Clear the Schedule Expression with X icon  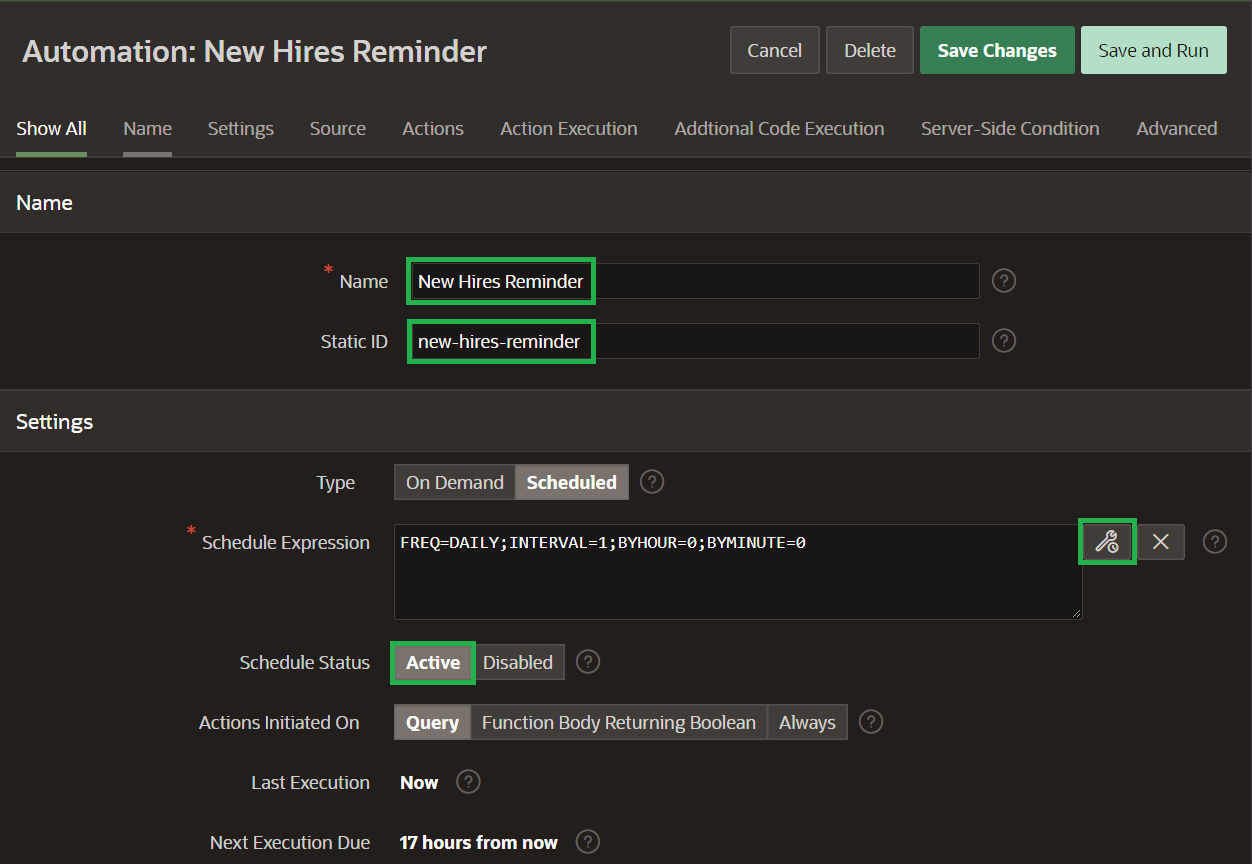[x=1160, y=542]
